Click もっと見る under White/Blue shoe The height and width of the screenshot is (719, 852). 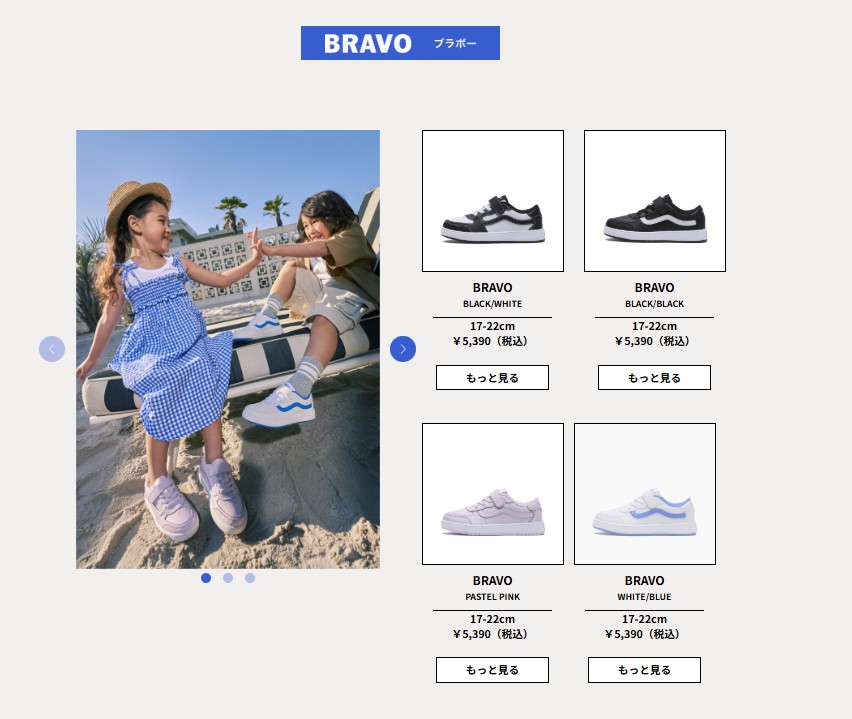pos(644,670)
